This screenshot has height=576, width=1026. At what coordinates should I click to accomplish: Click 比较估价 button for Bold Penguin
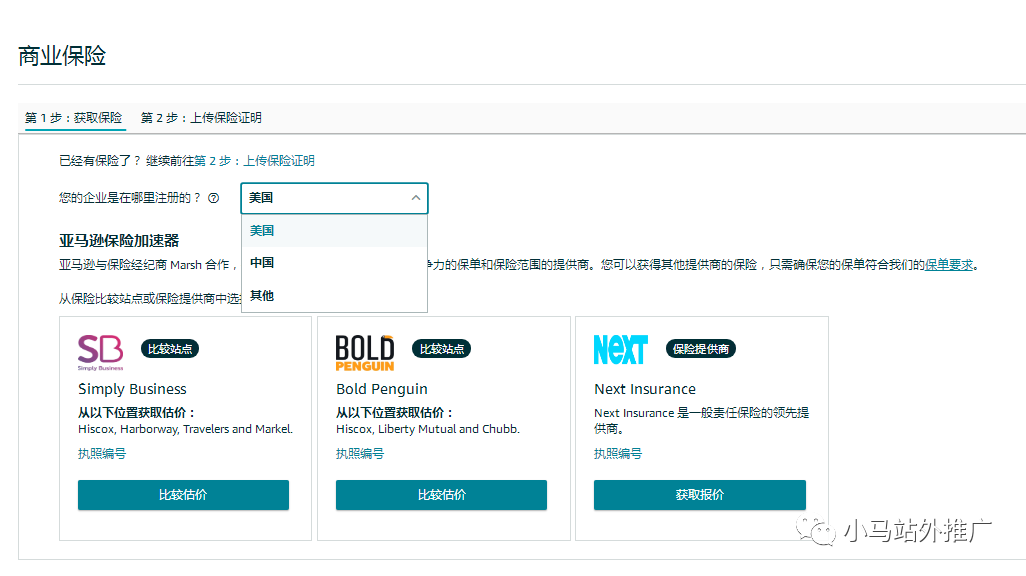tap(441, 495)
